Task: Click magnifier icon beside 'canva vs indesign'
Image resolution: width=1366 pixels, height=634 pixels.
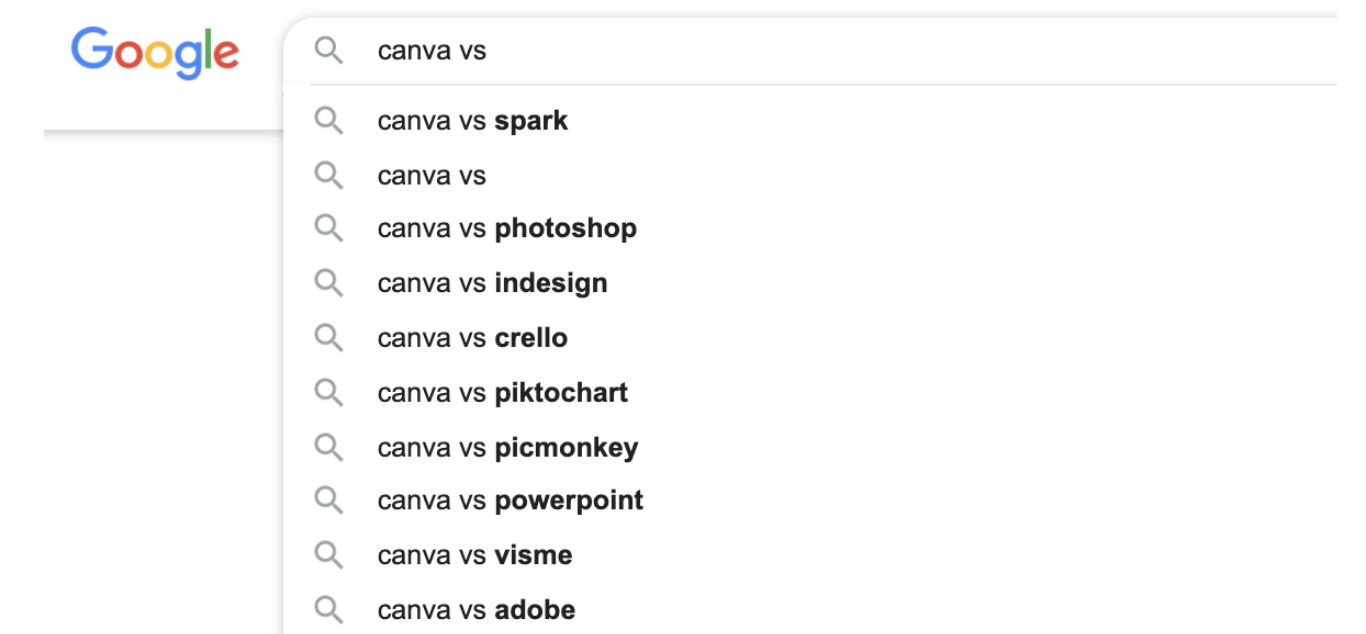Action: (329, 283)
